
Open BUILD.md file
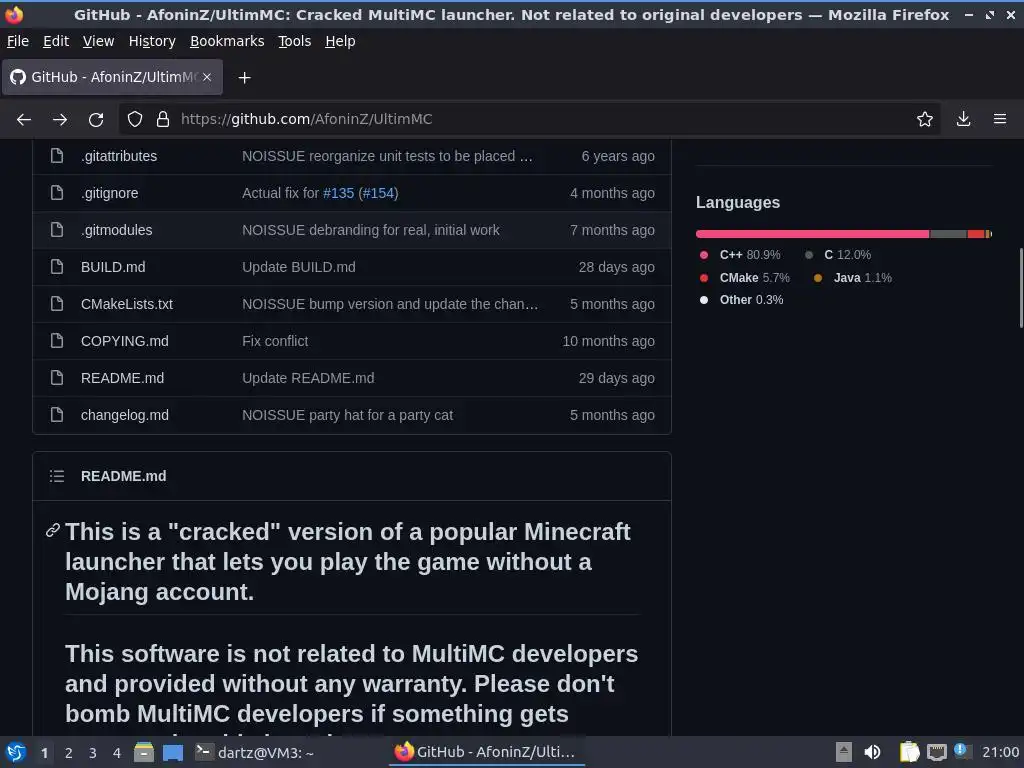coord(113,267)
